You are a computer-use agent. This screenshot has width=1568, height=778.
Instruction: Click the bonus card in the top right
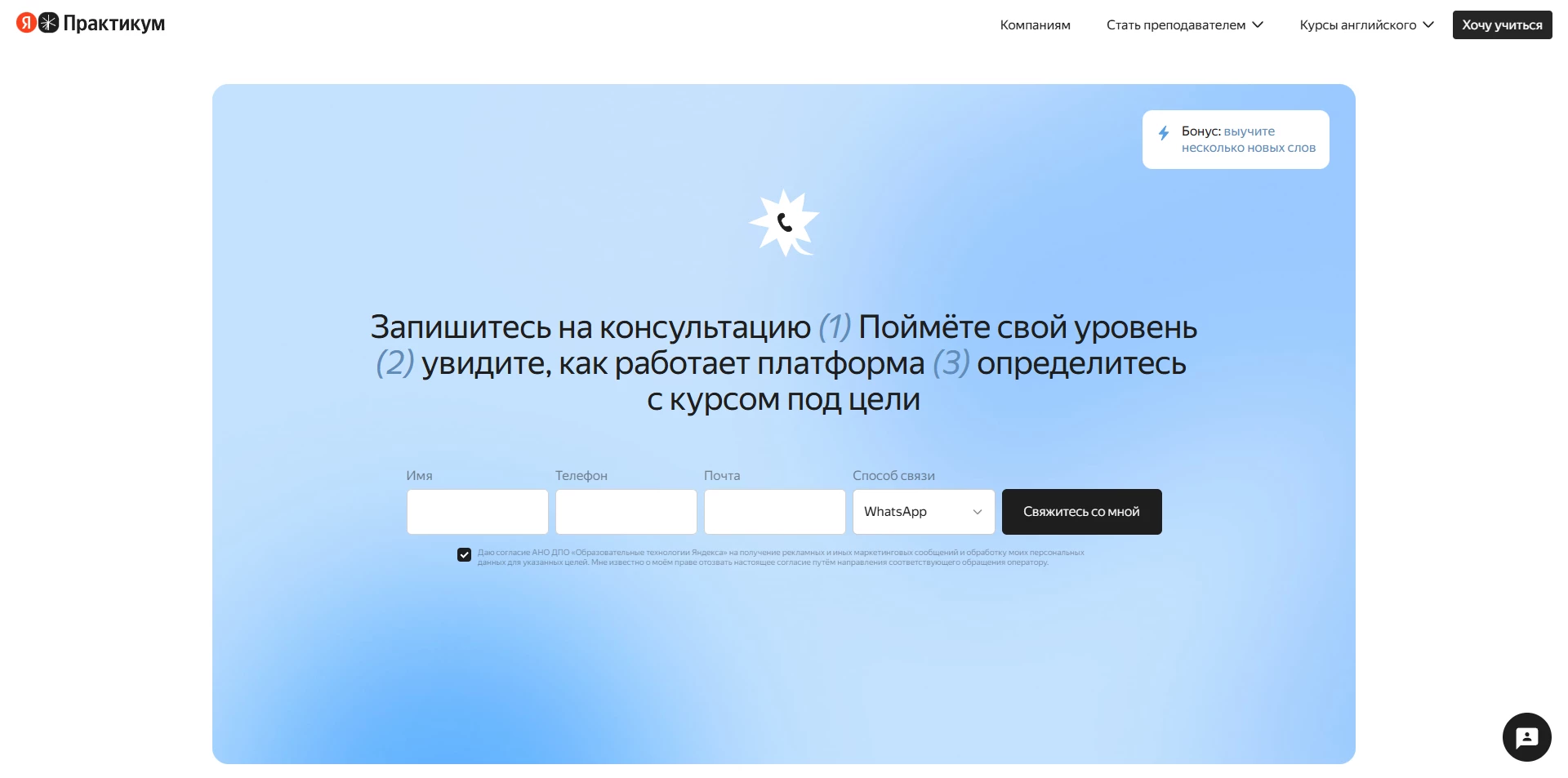click(x=1236, y=139)
